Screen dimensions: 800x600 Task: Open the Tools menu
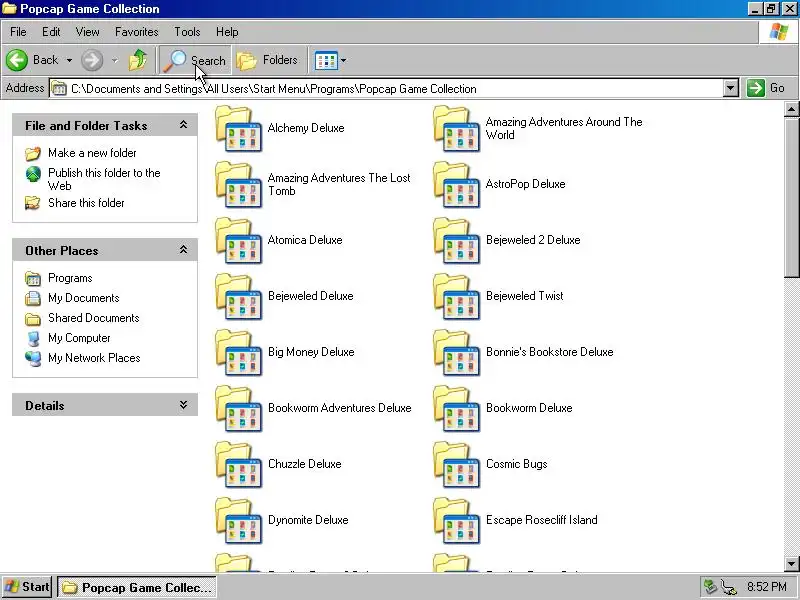187,32
